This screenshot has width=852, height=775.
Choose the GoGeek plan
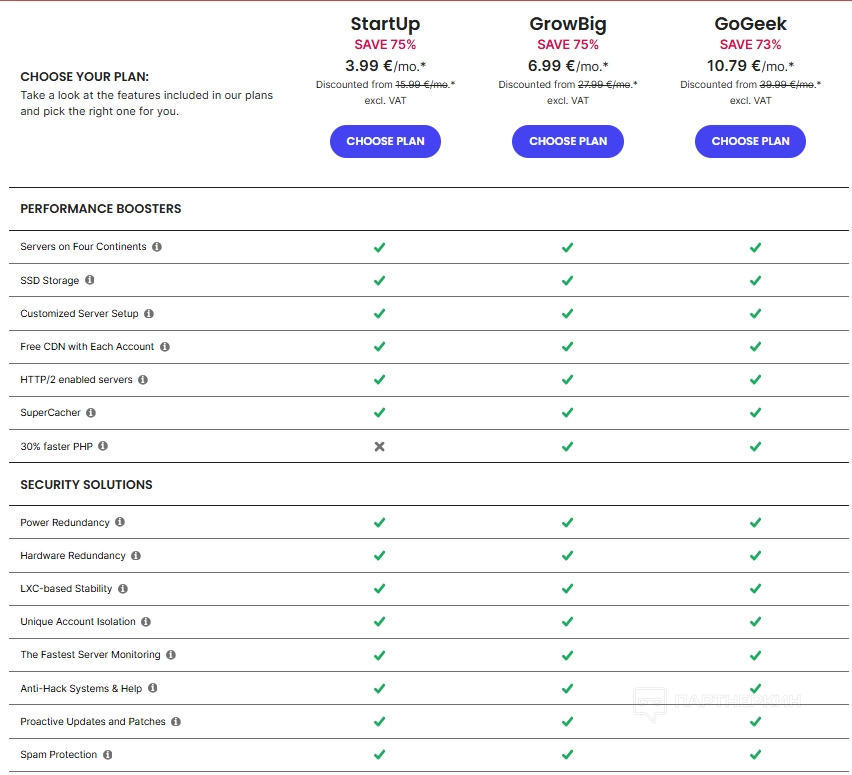pos(750,141)
